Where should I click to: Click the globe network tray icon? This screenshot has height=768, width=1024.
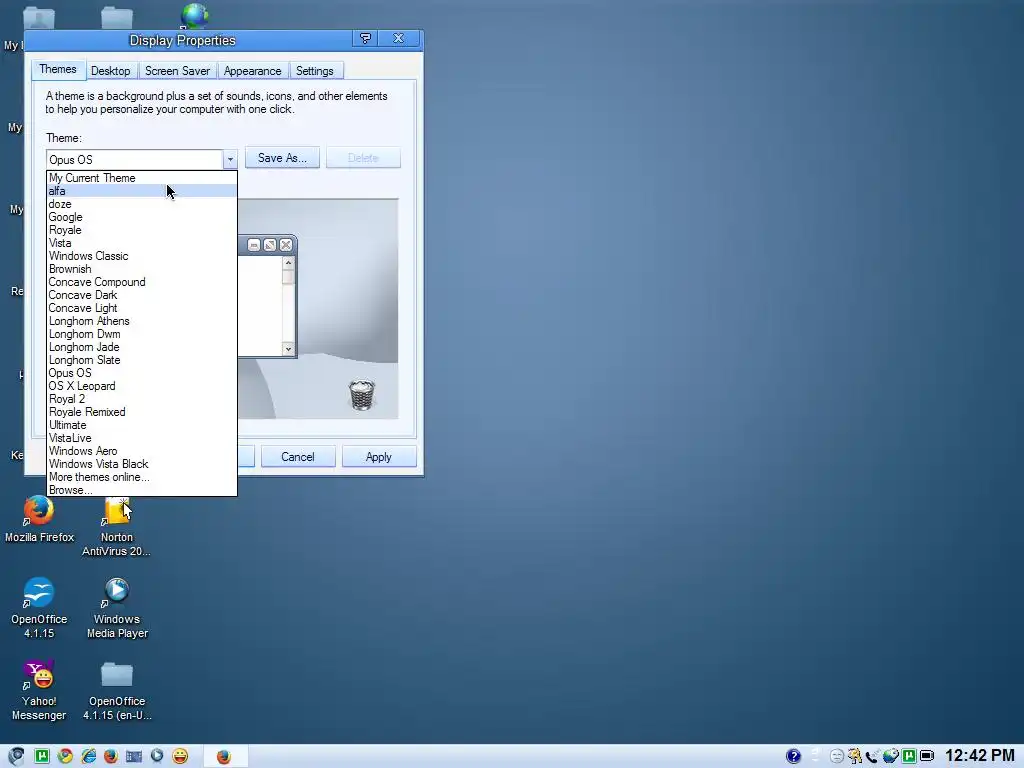pos(890,756)
